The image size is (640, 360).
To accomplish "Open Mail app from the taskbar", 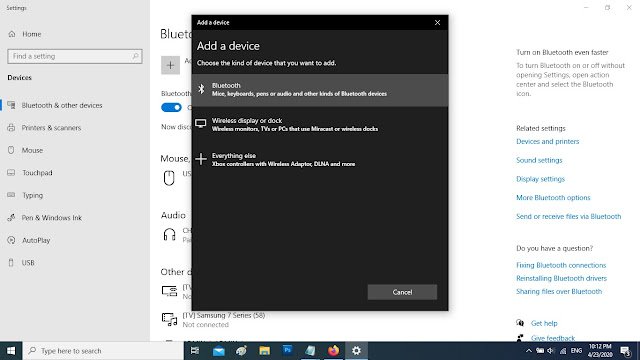I will 219,351.
